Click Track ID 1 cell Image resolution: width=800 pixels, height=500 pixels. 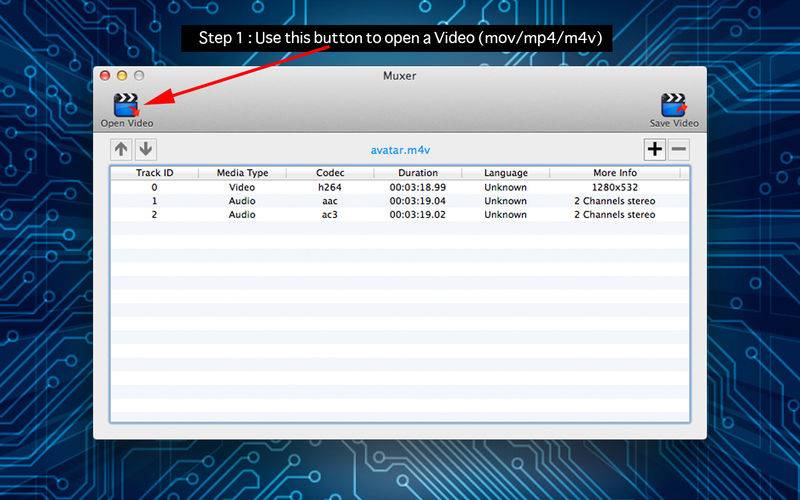pos(155,201)
